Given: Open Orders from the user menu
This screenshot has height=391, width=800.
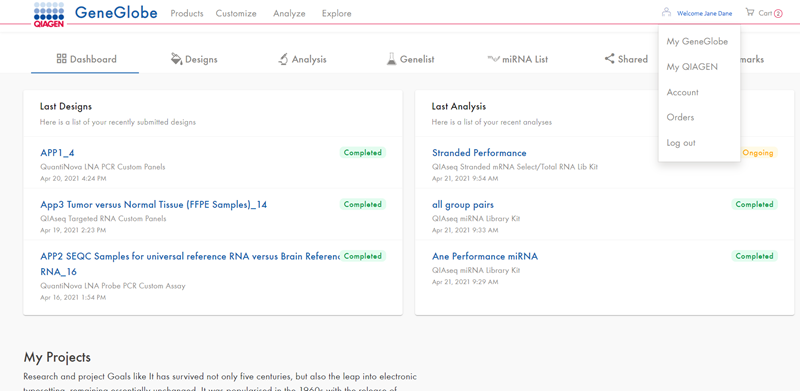Looking at the screenshot, I should pyautogui.click(x=680, y=117).
